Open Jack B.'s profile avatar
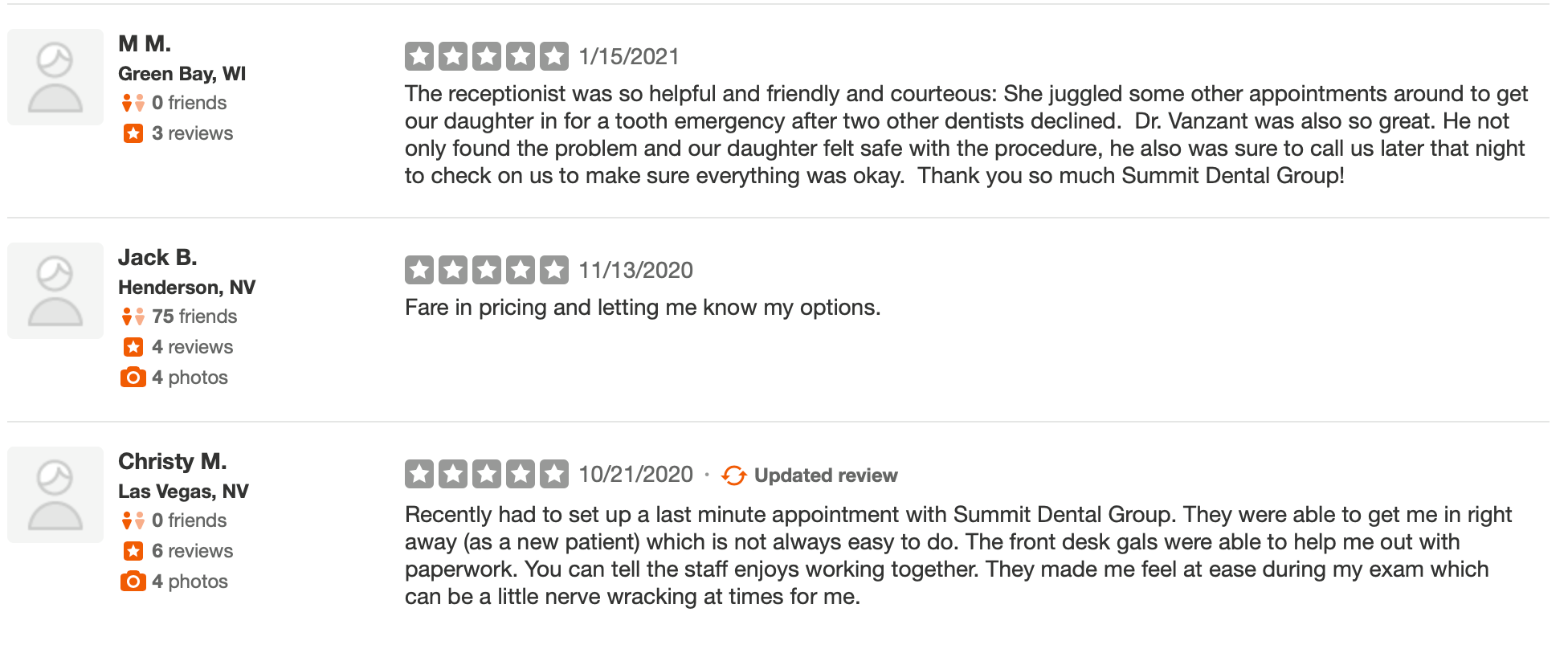This screenshot has height=649, width=1568. point(55,291)
